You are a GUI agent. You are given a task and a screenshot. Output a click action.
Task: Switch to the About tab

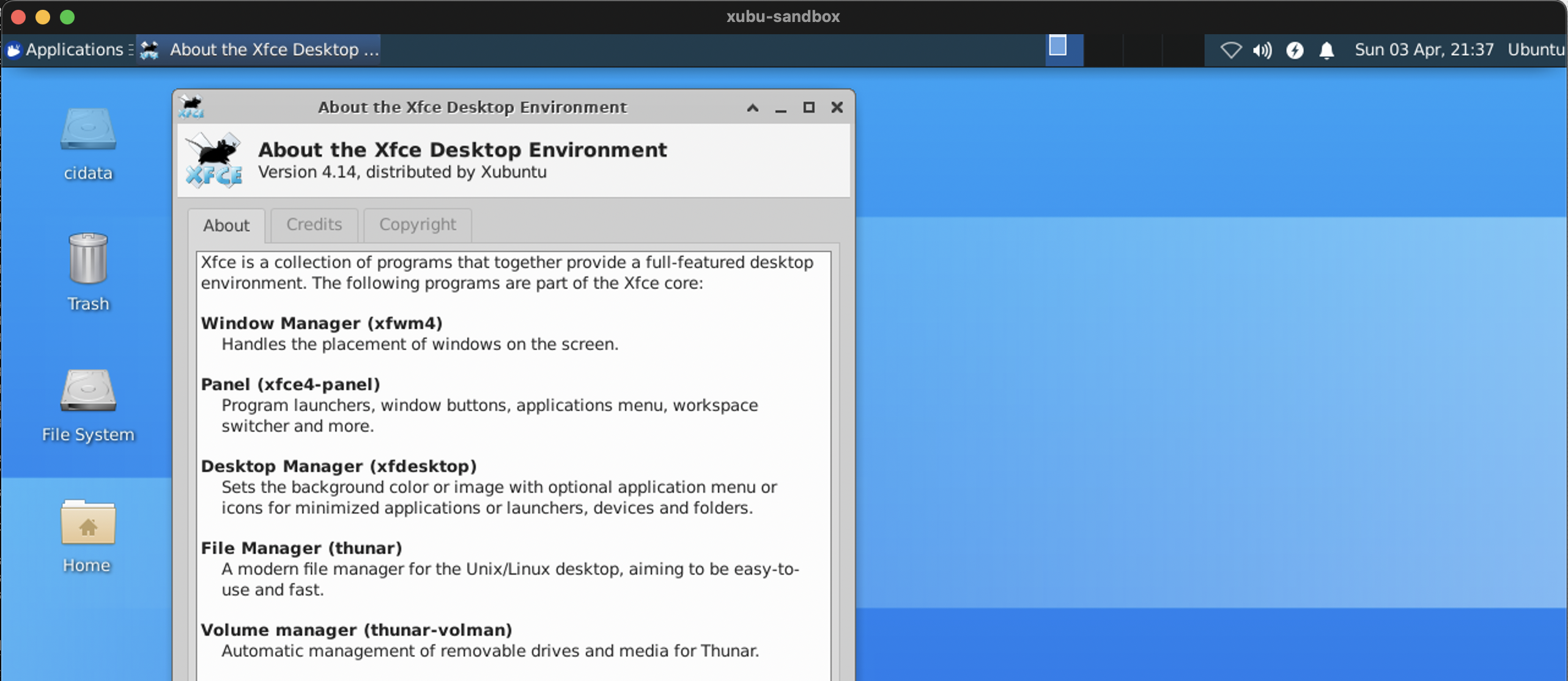click(x=226, y=226)
